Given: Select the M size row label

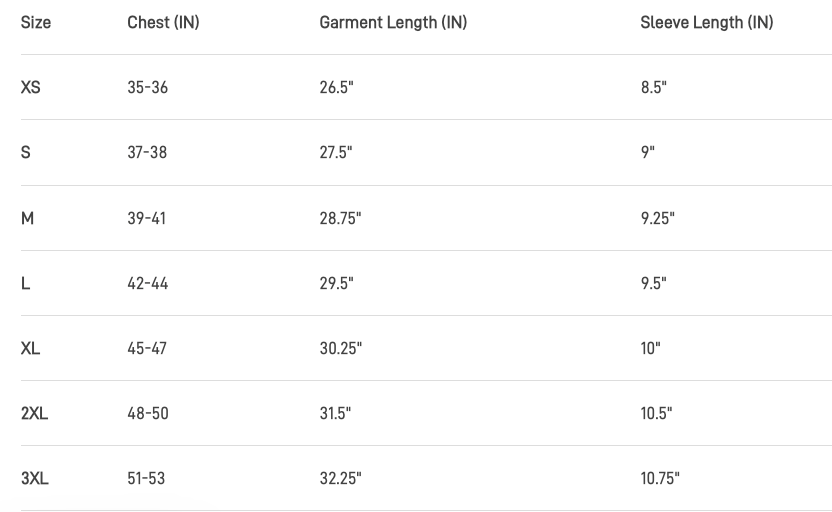Looking at the screenshot, I should click(x=27, y=218).
